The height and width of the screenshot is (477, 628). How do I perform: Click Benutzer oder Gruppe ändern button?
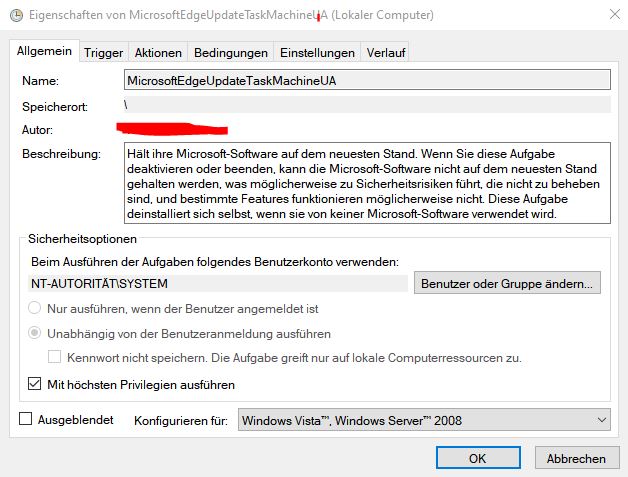[507, 283]
